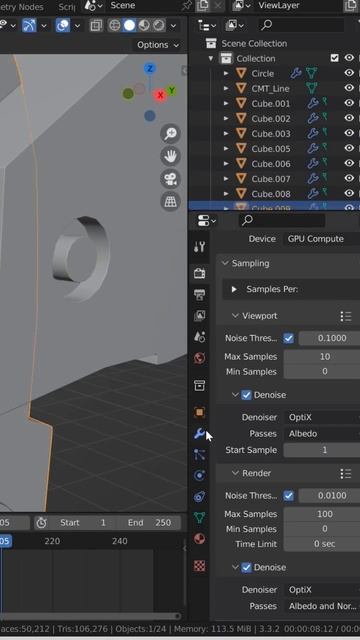The image size is (360, 640).
Task: Open Viewport Denoiser OptiX dropdown
Action: pyautogui.click(x=322, y=417)
